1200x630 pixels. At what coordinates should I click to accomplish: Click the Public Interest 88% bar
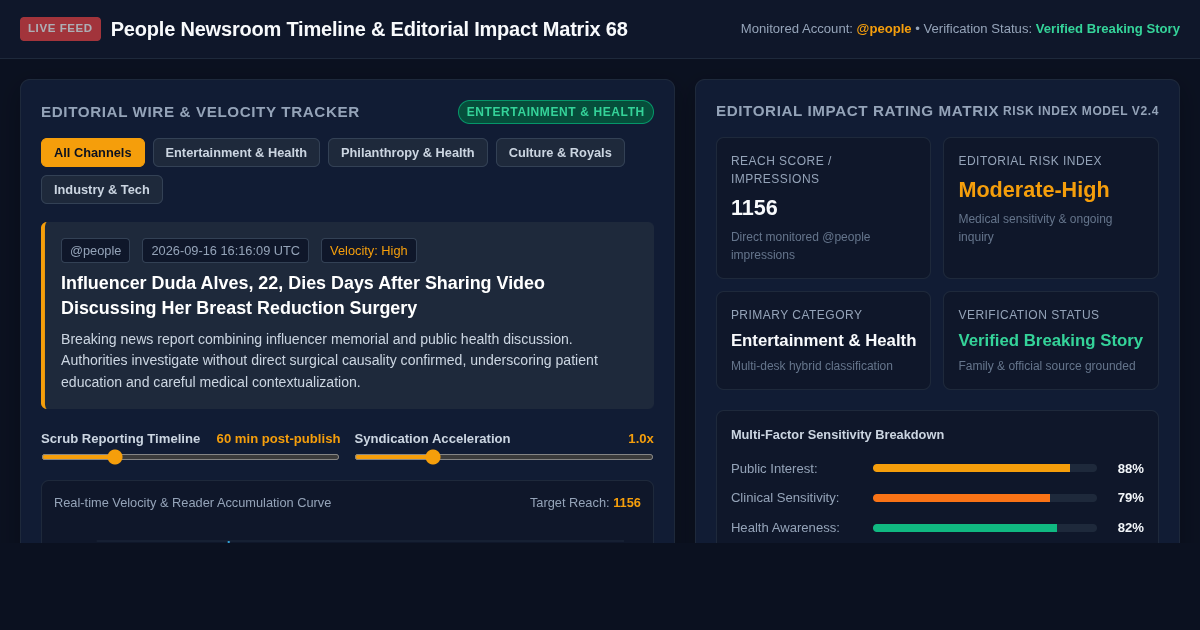985,468
